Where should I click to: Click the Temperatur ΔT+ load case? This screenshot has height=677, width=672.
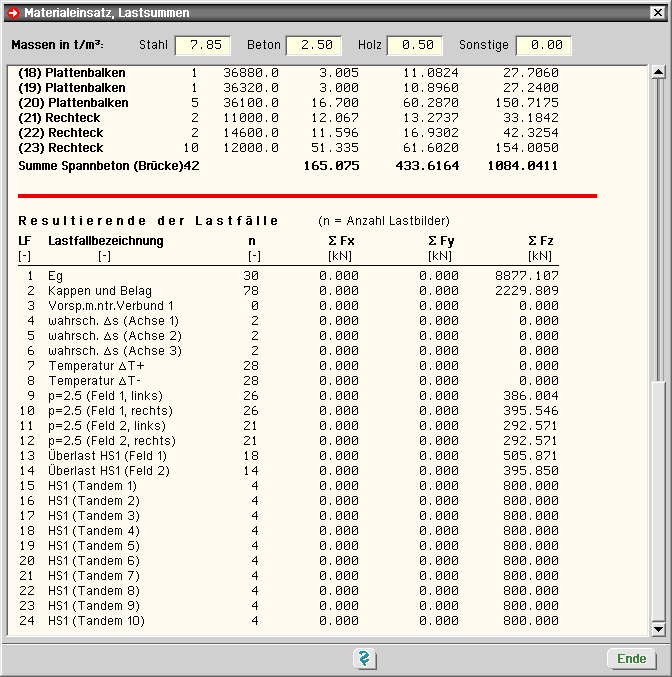(x=96, y=366)
